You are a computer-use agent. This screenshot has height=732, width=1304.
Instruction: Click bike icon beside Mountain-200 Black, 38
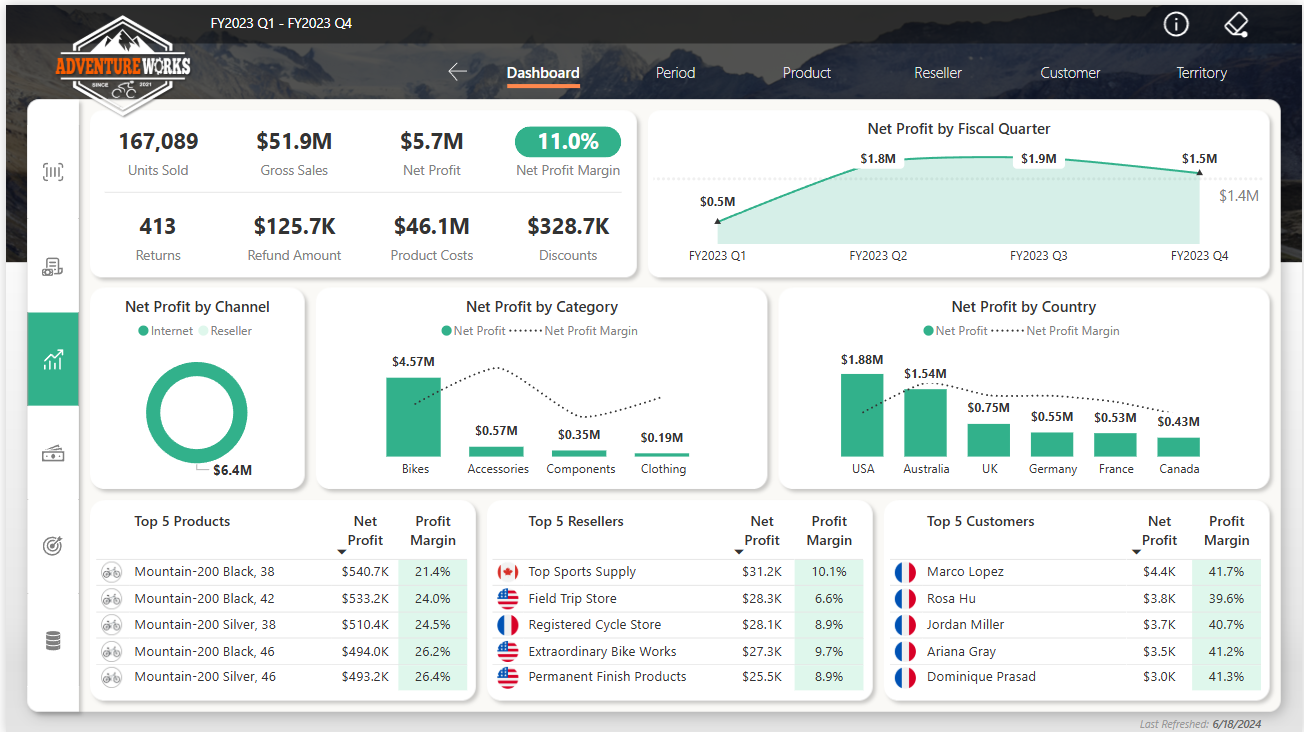point(111,572)
